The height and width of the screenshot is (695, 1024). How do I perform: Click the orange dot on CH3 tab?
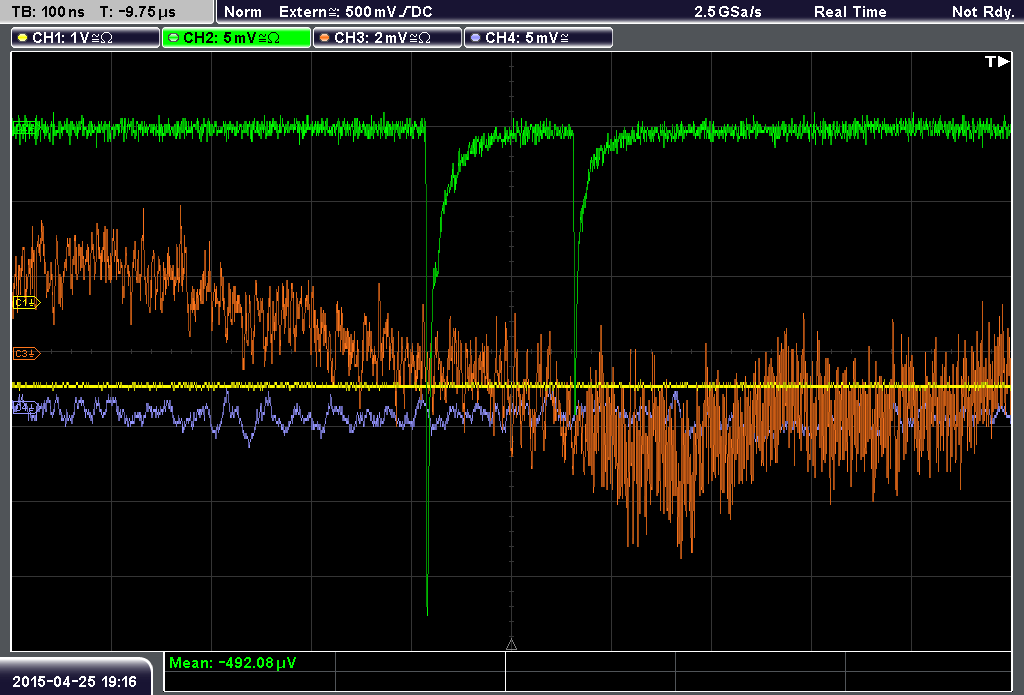(x=325, y=38)
